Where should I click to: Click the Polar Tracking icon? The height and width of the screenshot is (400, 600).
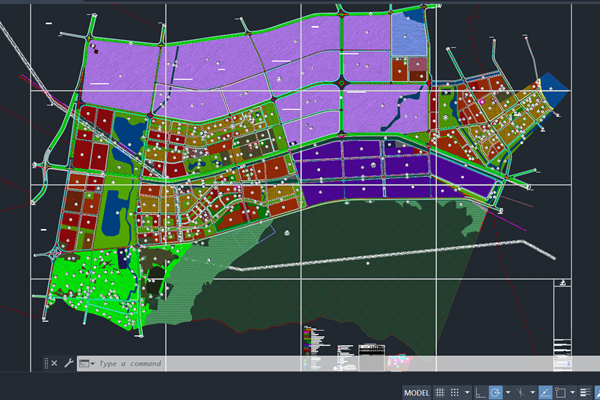click(497, 392)
